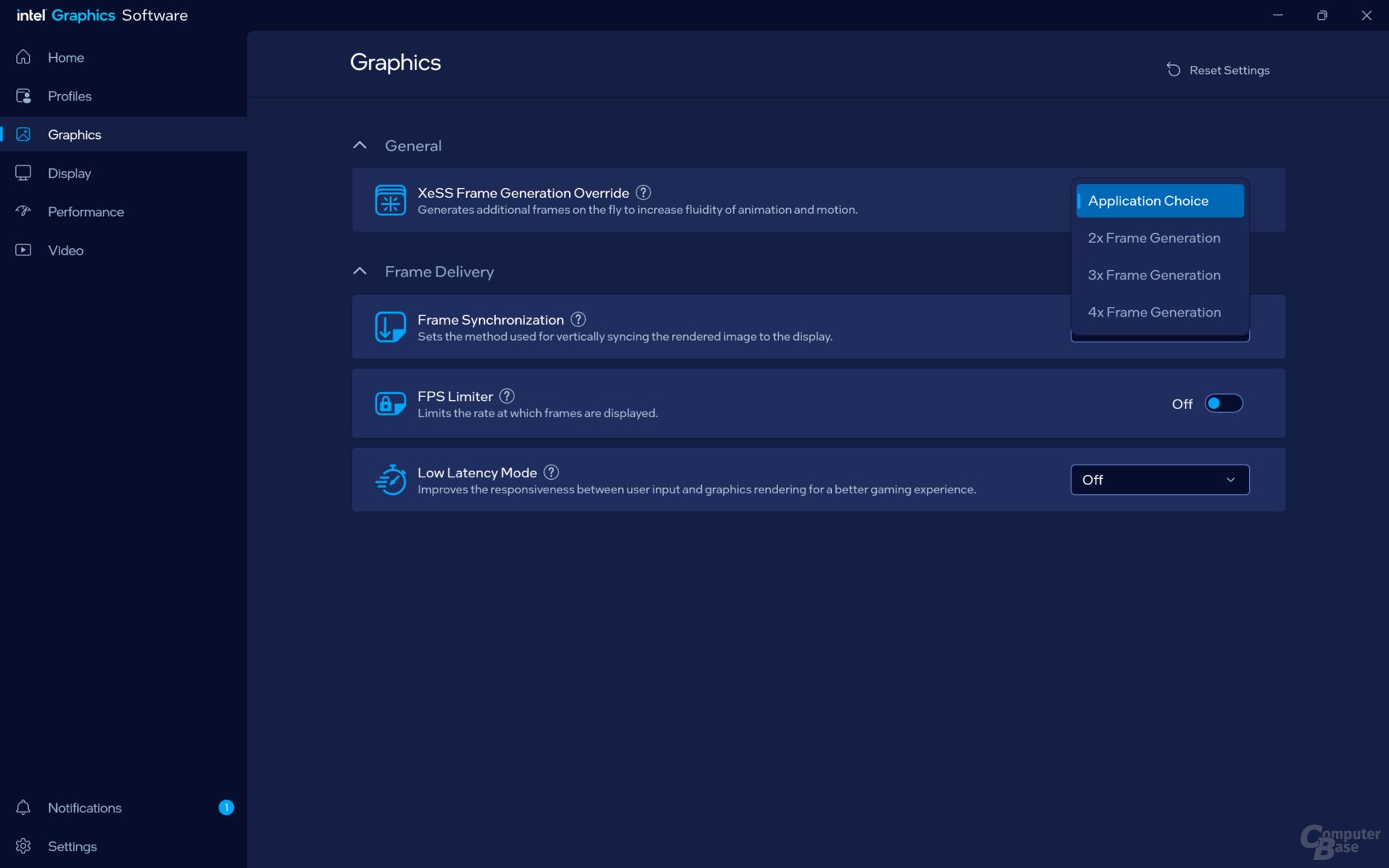Click the XeSS Frame Generation help icon
The height and width of the screenshot is (868, 1389).
pyautogui.click(x=643, y=193)
